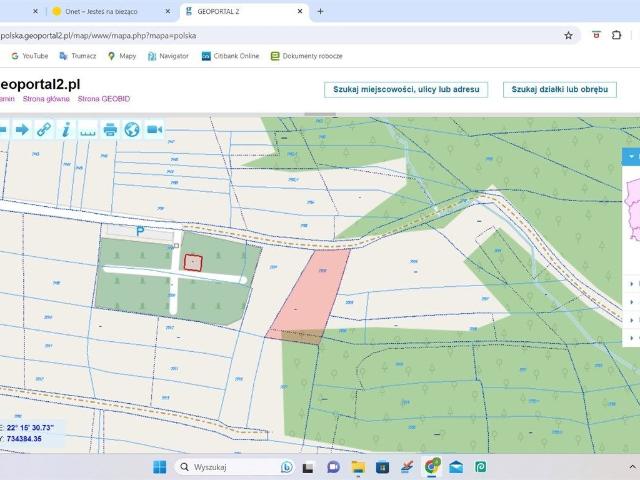Screen dimensions: 640x480
Task: Click the grey splitter handle above the map
Action: point(320,114)
